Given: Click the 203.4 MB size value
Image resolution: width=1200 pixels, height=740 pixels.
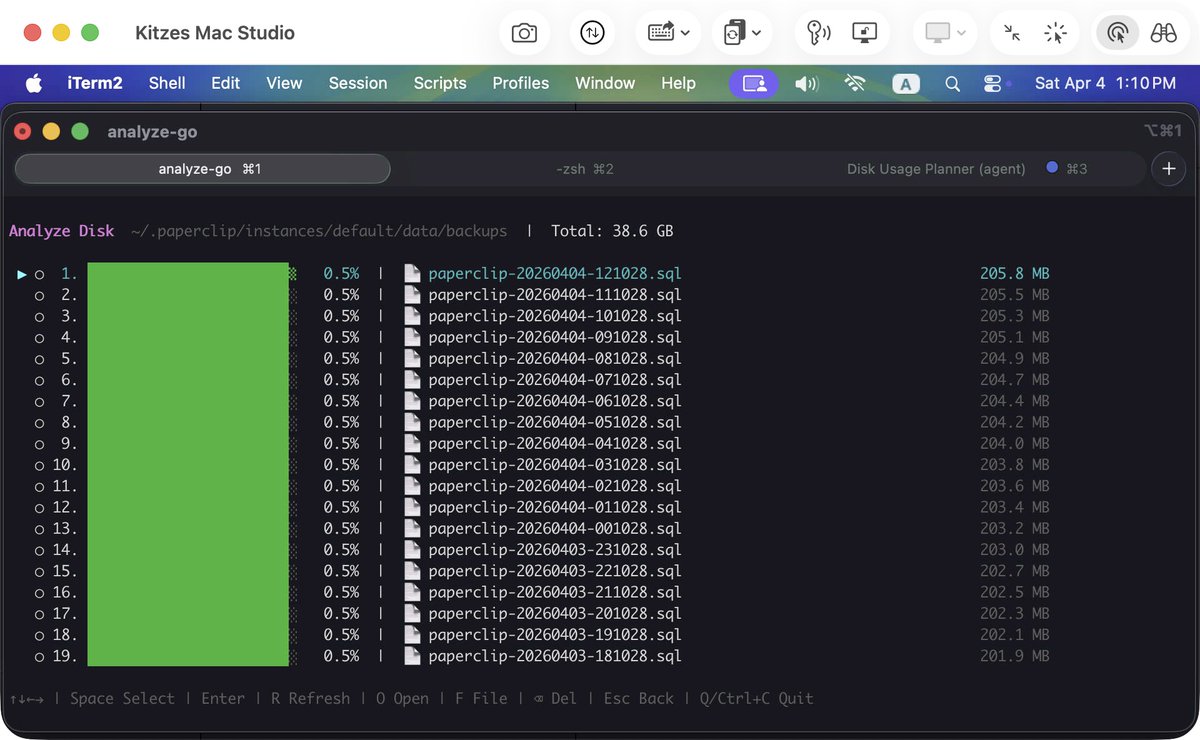Looking at the screenshot, I should tap(1014, 508).
